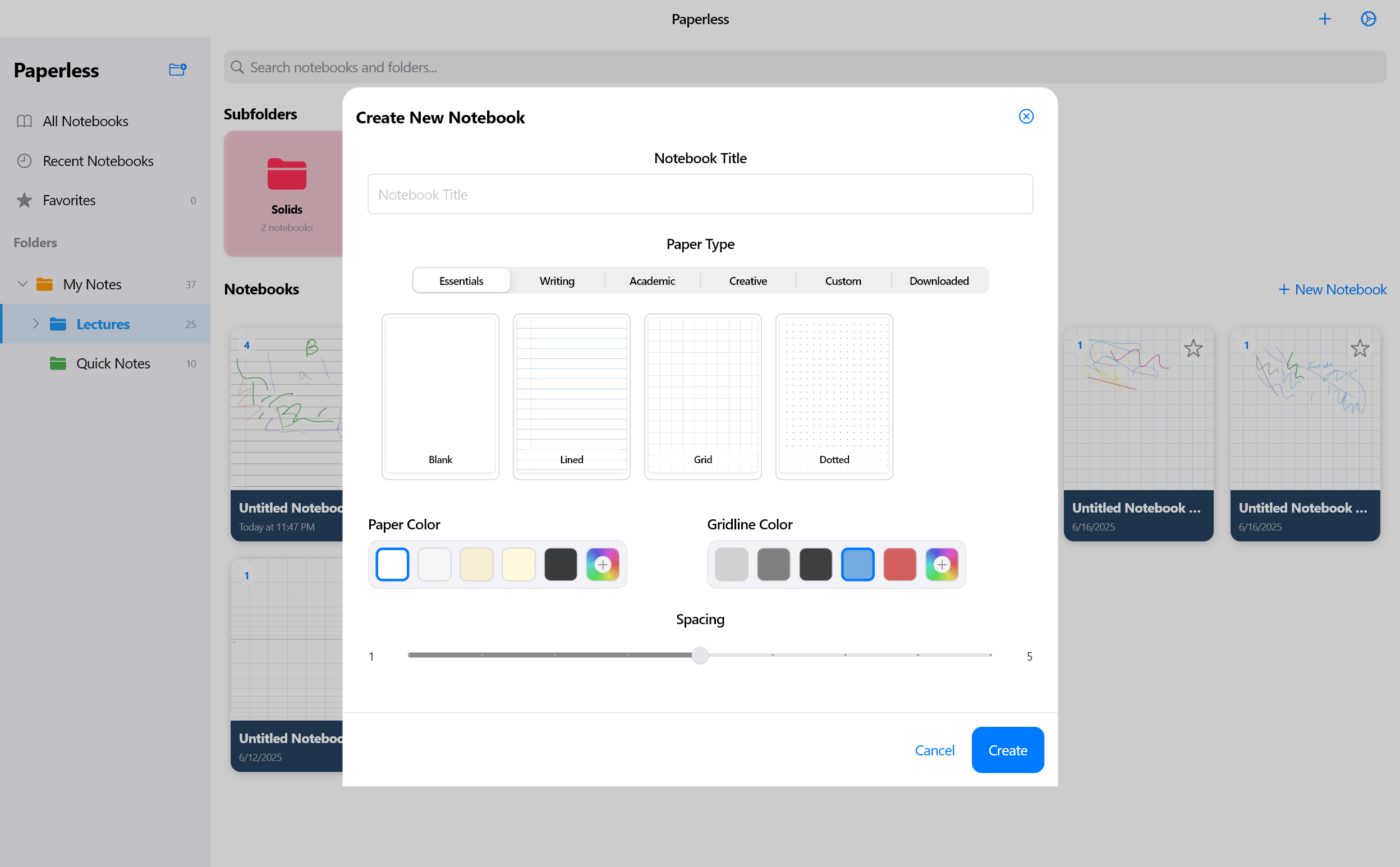The width and height of the screenshot is (1400, 867).
Task: Open Recent Notebooks in sidebar
Action: point(105,160)
